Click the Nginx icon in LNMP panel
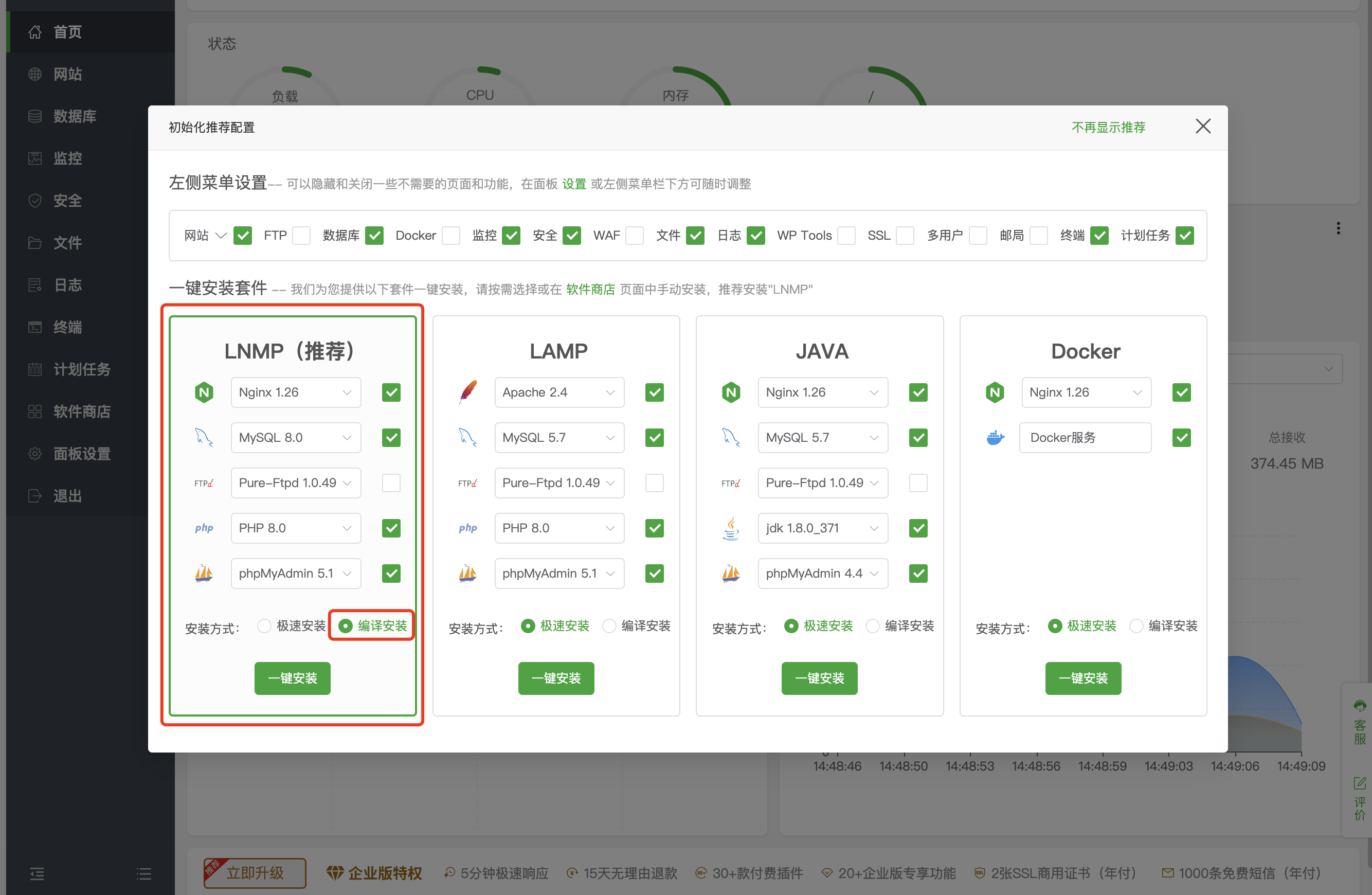Viewport: 1372px width, 895px height. 204,392
